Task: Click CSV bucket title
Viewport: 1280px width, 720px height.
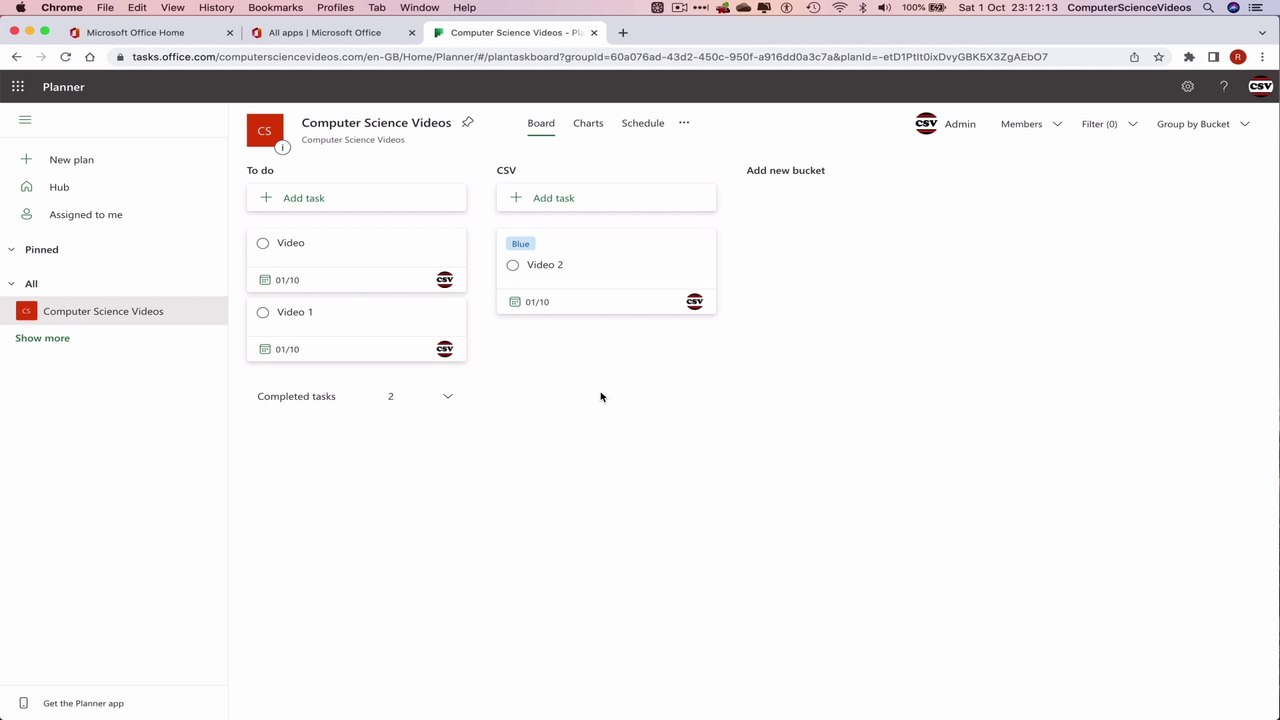Action: point(506,170)
